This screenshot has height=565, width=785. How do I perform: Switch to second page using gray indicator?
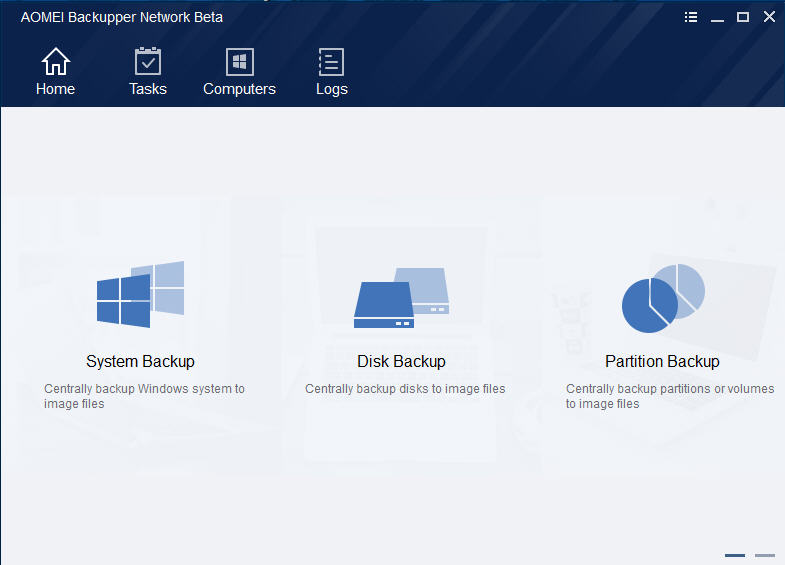(x=765, y=555)
